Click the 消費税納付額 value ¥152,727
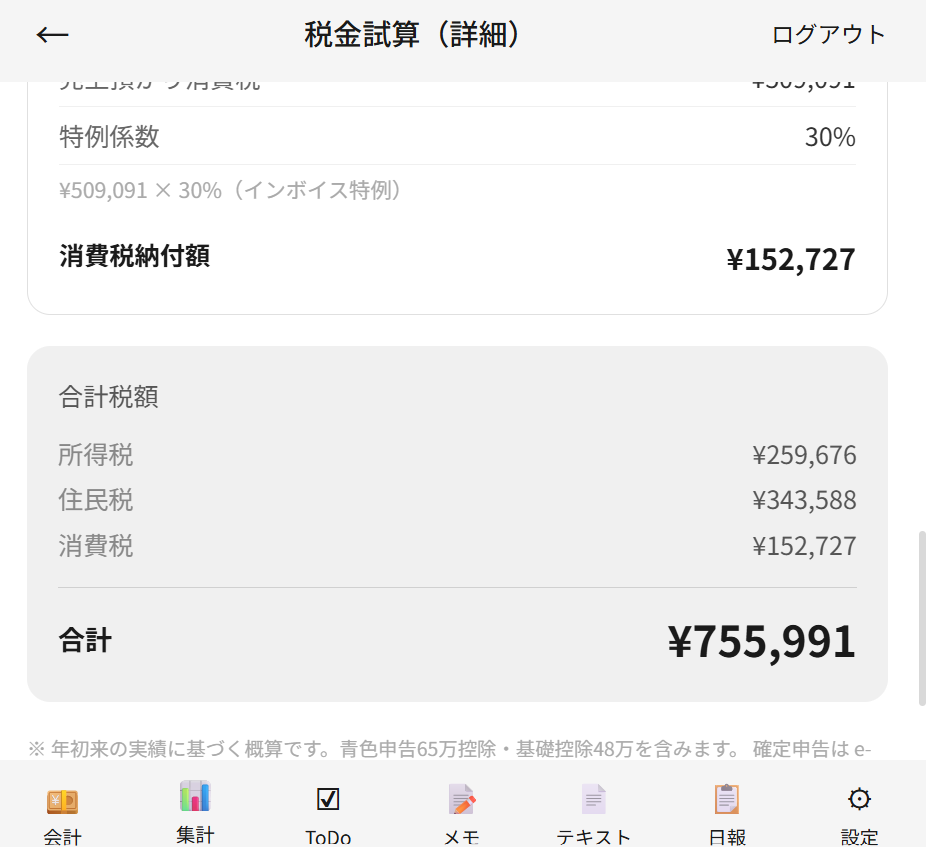942x847 pixels. tap(791, 260)
